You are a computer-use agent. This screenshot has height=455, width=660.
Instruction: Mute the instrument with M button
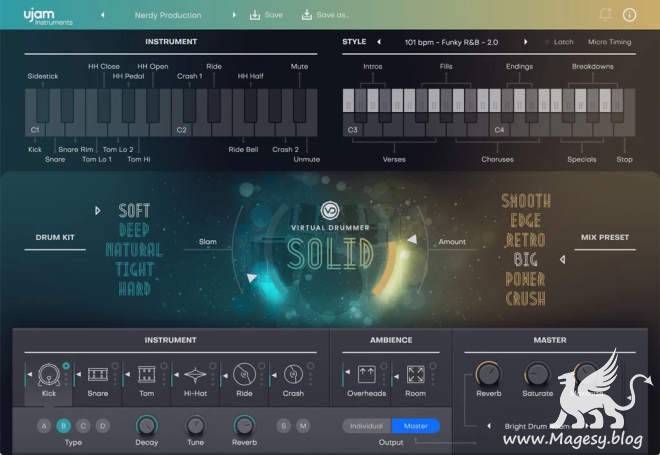point(303,426)
